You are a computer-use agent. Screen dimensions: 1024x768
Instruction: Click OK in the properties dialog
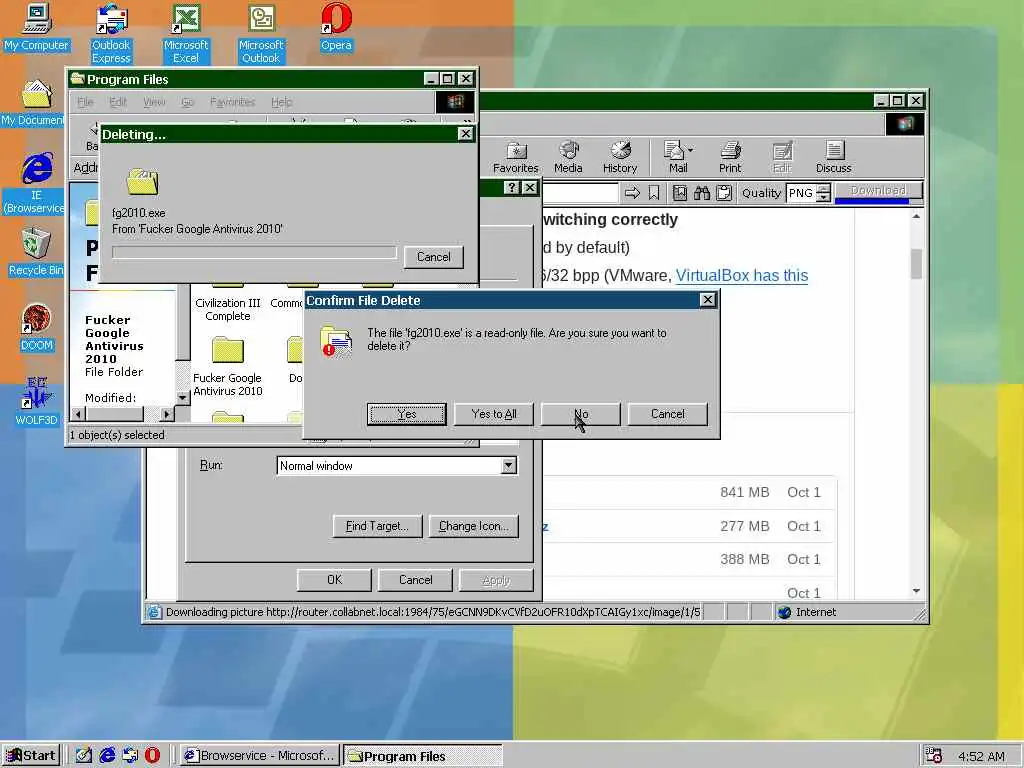pos(334,580)
